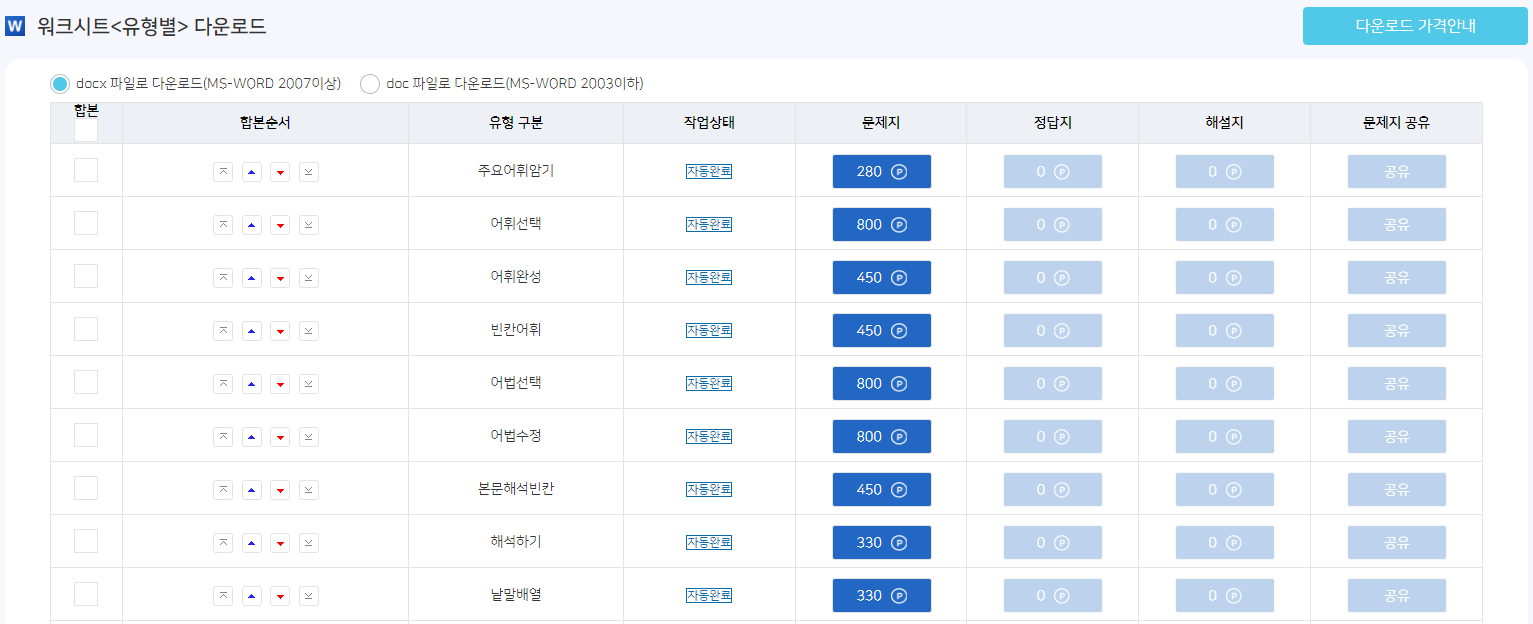This screenshot has width=1533, height=624.
Task: Send 빈칸어휘 row to the bottom
Action: [309, 331]
